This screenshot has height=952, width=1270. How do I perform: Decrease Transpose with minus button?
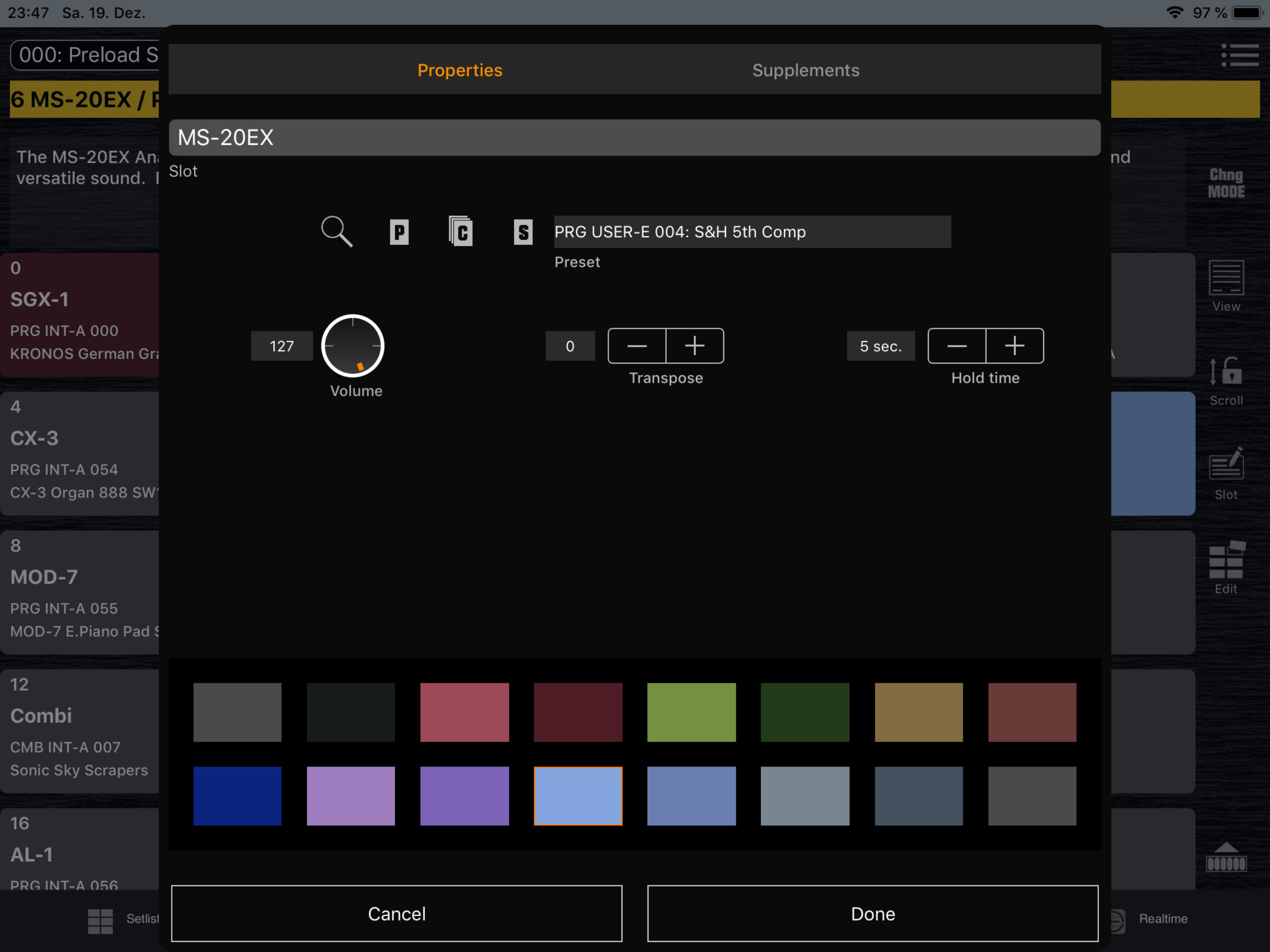pos(637,346)
